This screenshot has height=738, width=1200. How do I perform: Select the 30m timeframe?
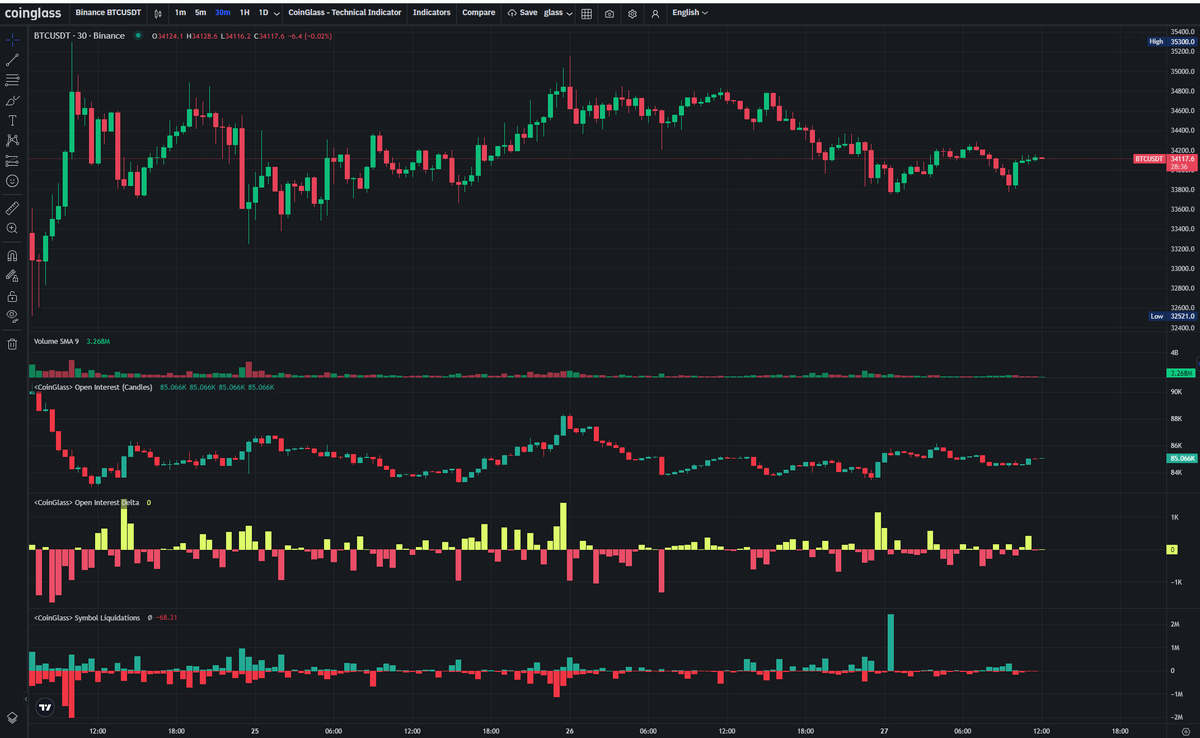tap(222, 13)
